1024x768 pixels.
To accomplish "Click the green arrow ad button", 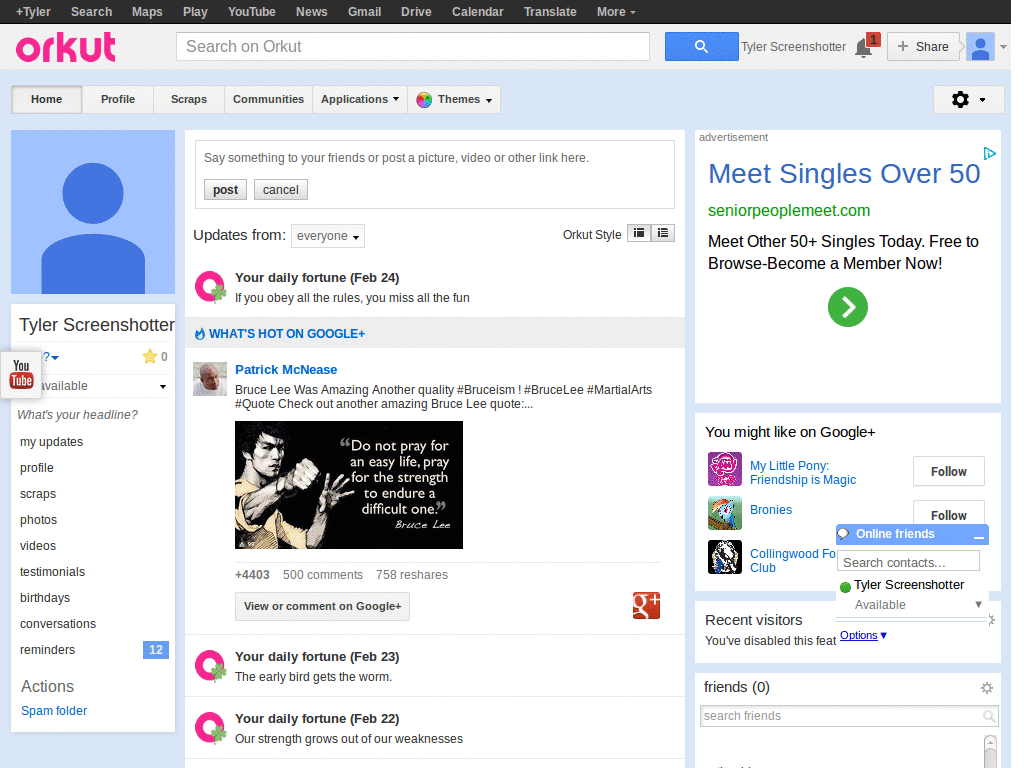I will 848,307.
